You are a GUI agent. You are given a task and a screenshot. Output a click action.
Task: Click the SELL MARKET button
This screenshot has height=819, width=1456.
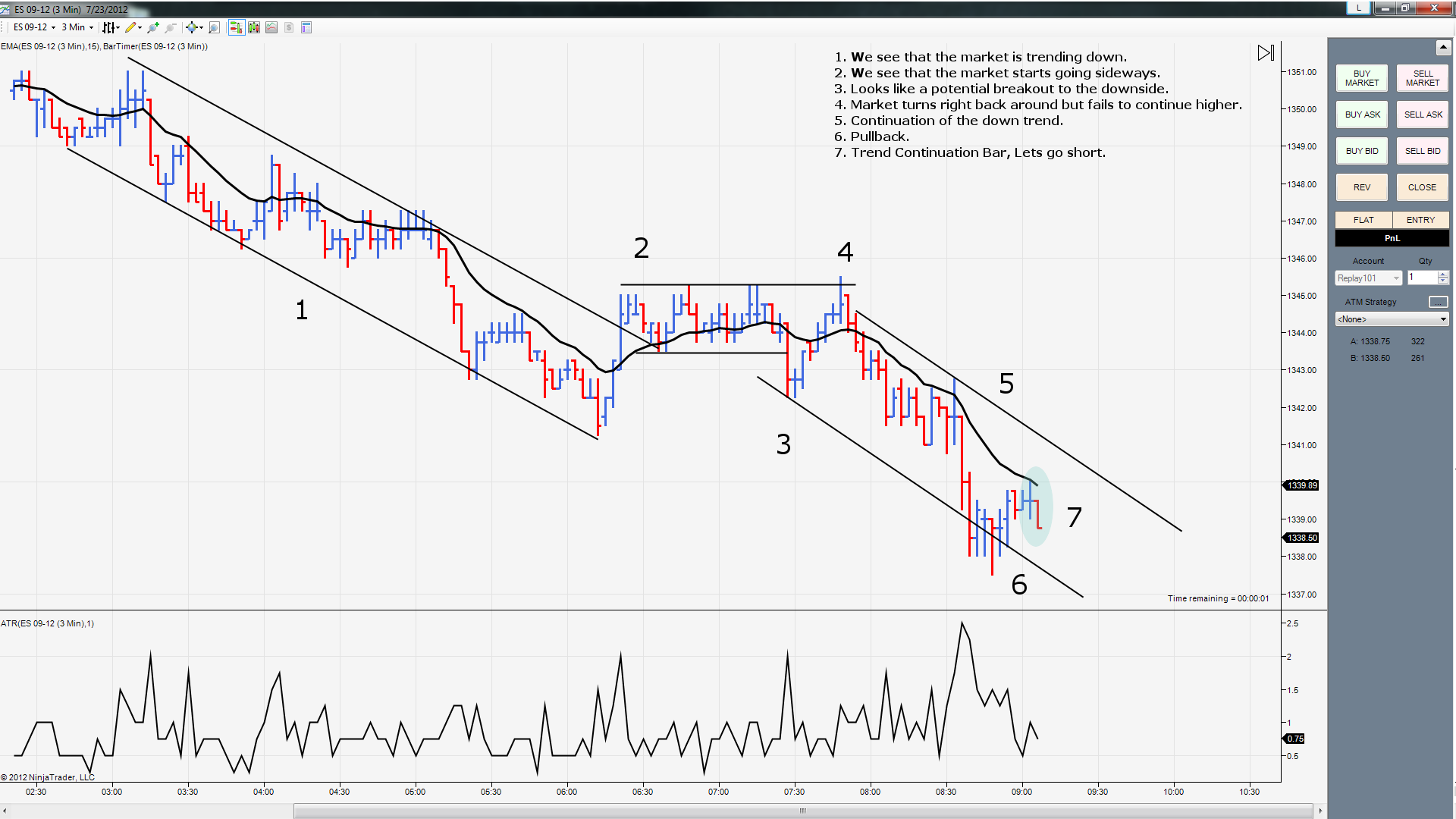(x=1423, y=78)
